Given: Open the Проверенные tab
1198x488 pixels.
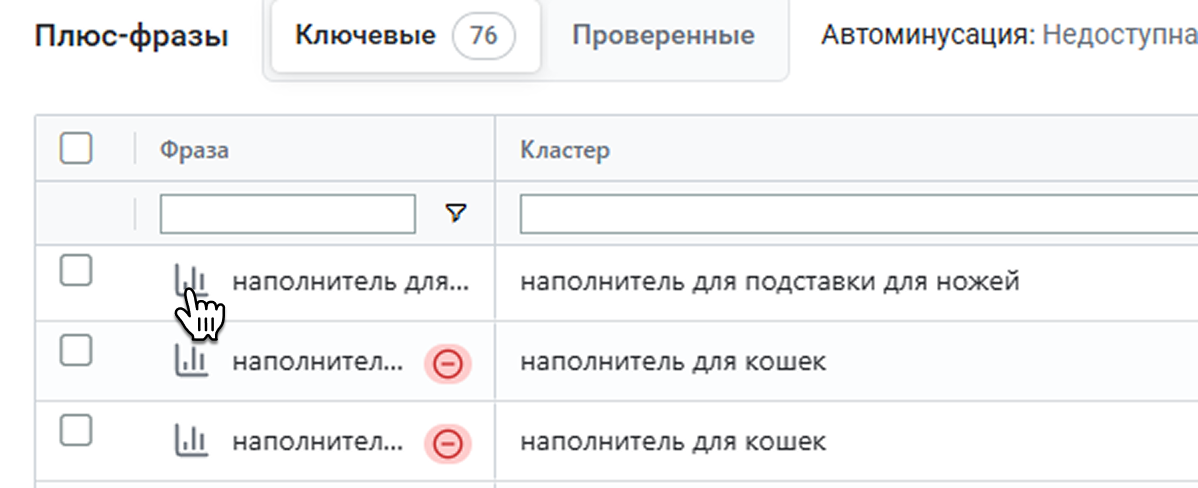Looking at the screenshot, I should coord(663,37).
